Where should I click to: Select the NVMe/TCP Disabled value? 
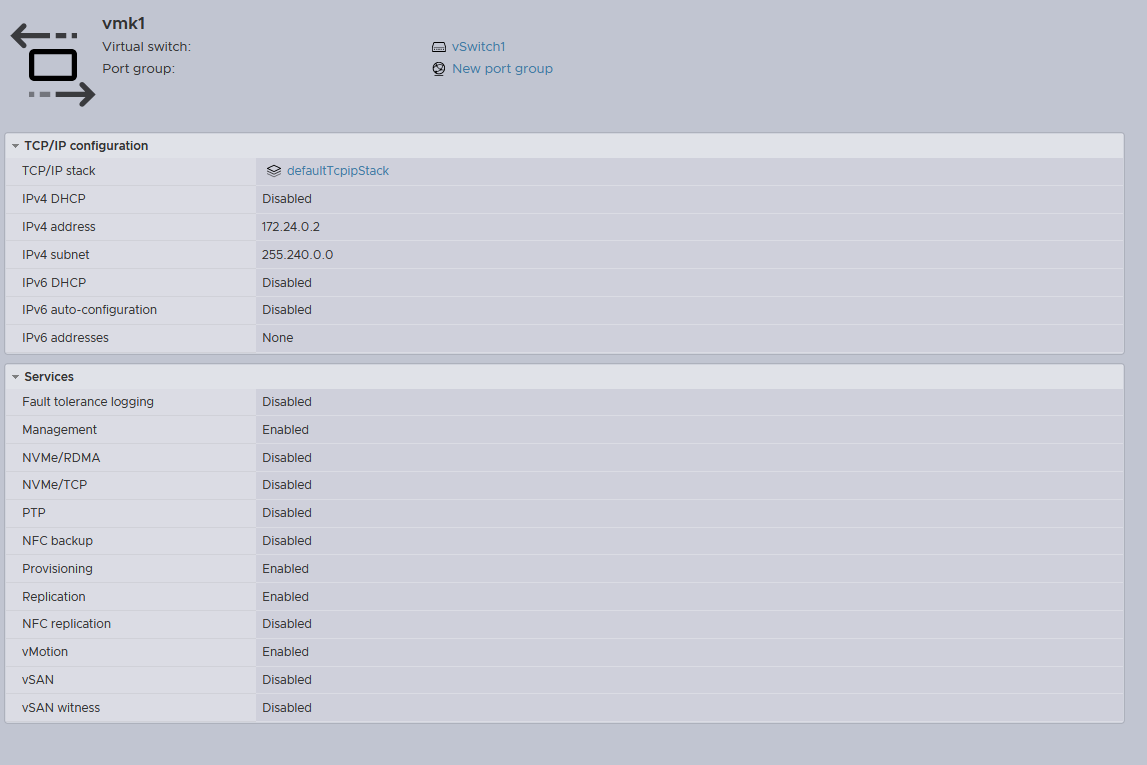click(x=287, y=485)
